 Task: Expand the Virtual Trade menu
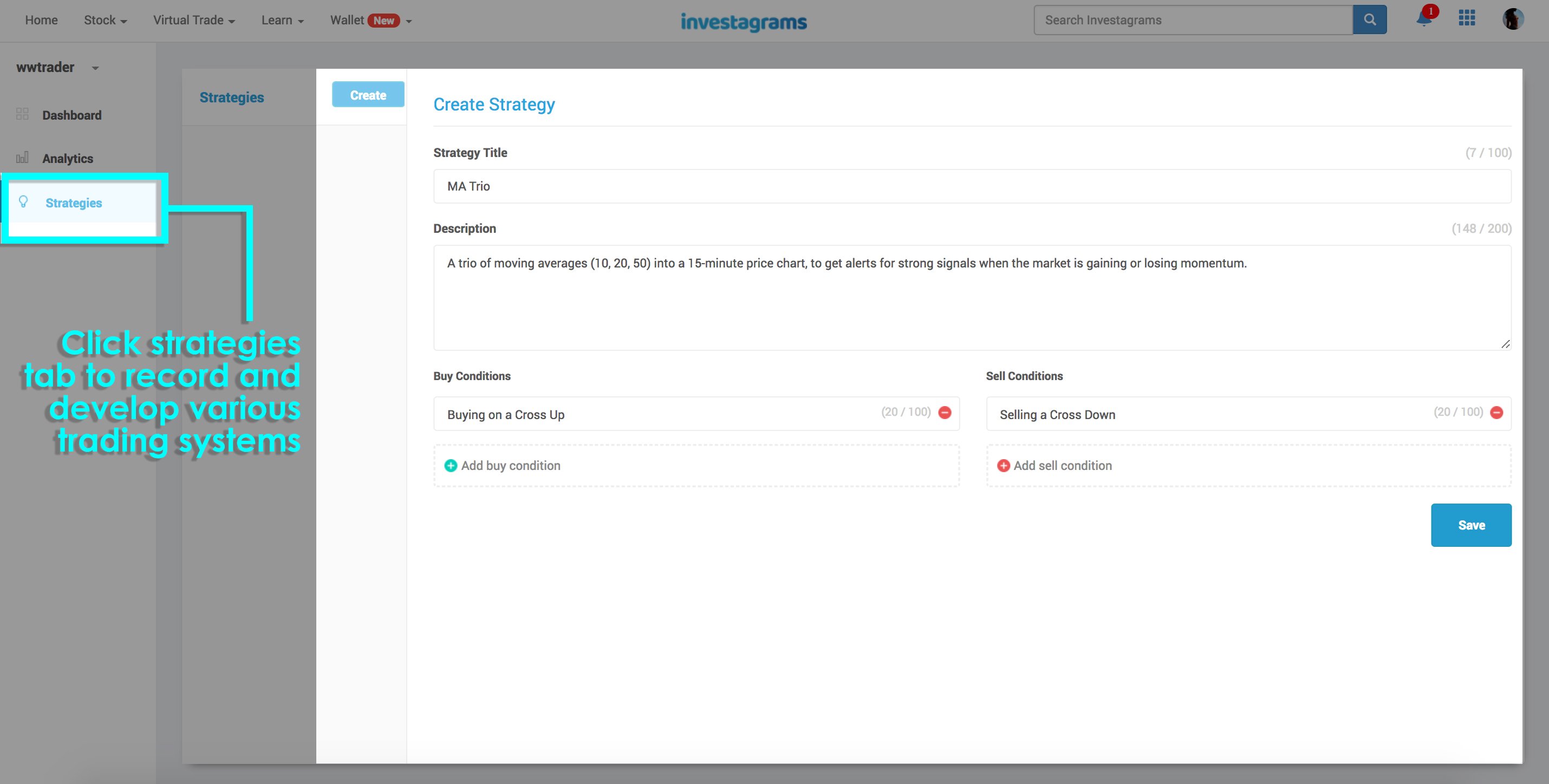click(194, 21)
